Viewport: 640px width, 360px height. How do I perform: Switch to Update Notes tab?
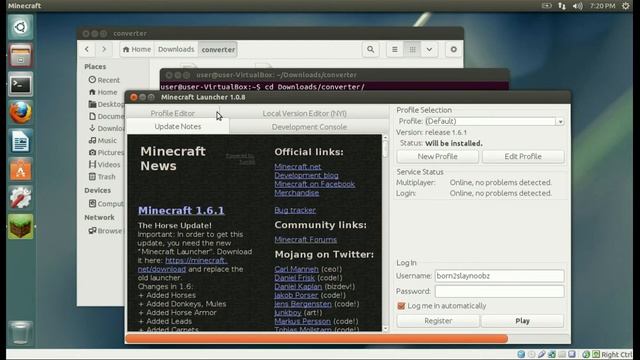pos(178,127)
